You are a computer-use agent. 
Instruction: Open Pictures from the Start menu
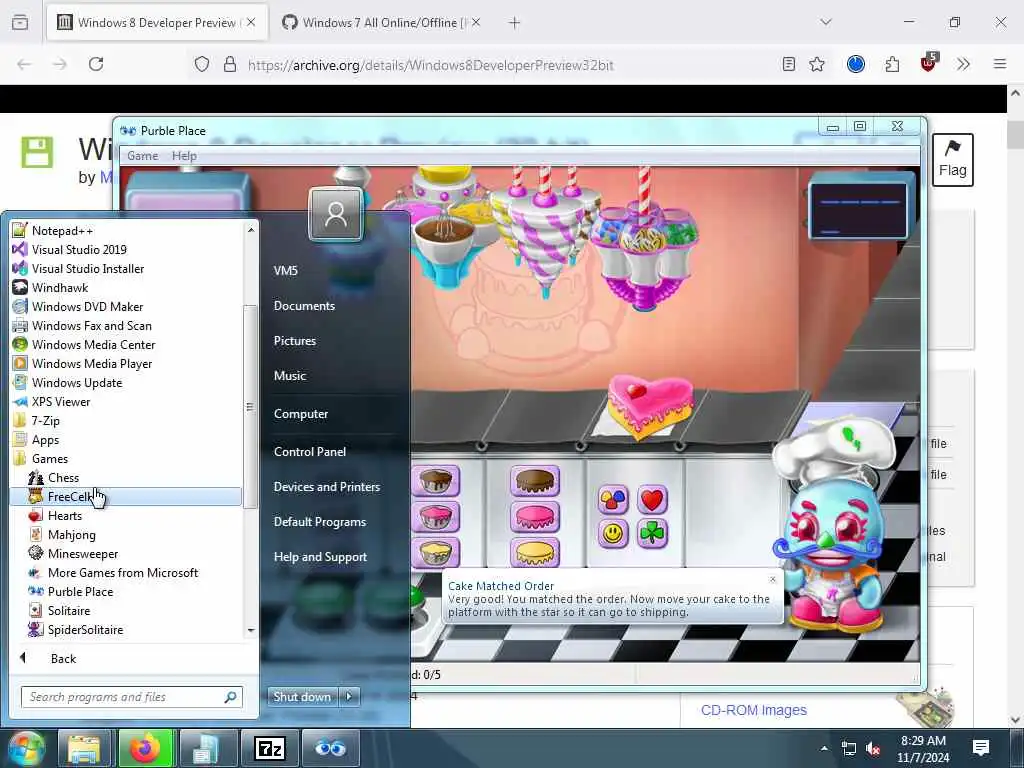coord(295,341)
